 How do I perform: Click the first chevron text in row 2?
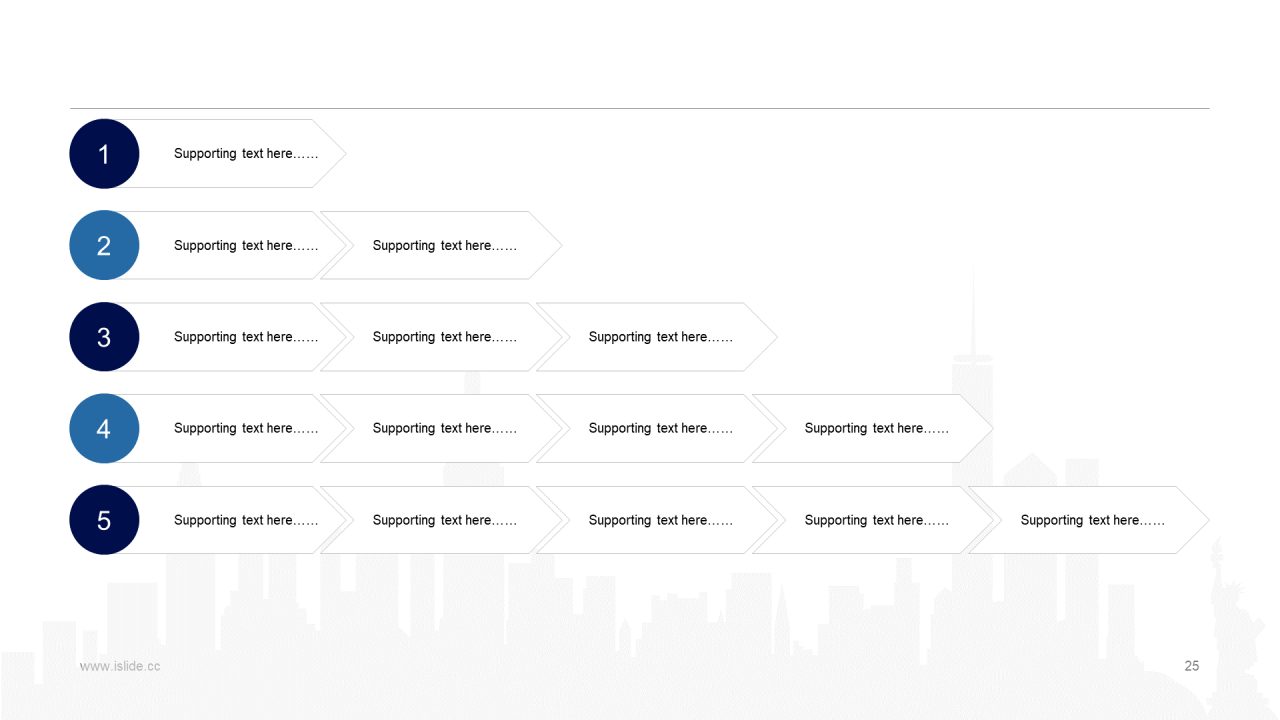click(x=246, y=246)
